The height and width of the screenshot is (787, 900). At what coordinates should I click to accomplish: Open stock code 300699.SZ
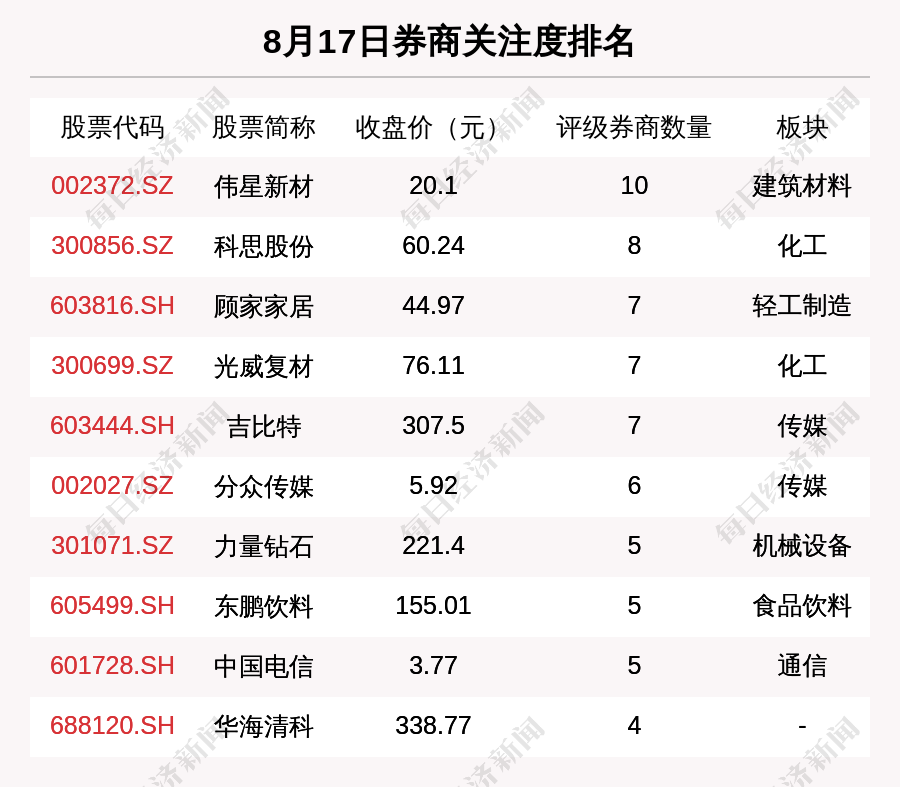pyautogui.click(x=112, y=366)
